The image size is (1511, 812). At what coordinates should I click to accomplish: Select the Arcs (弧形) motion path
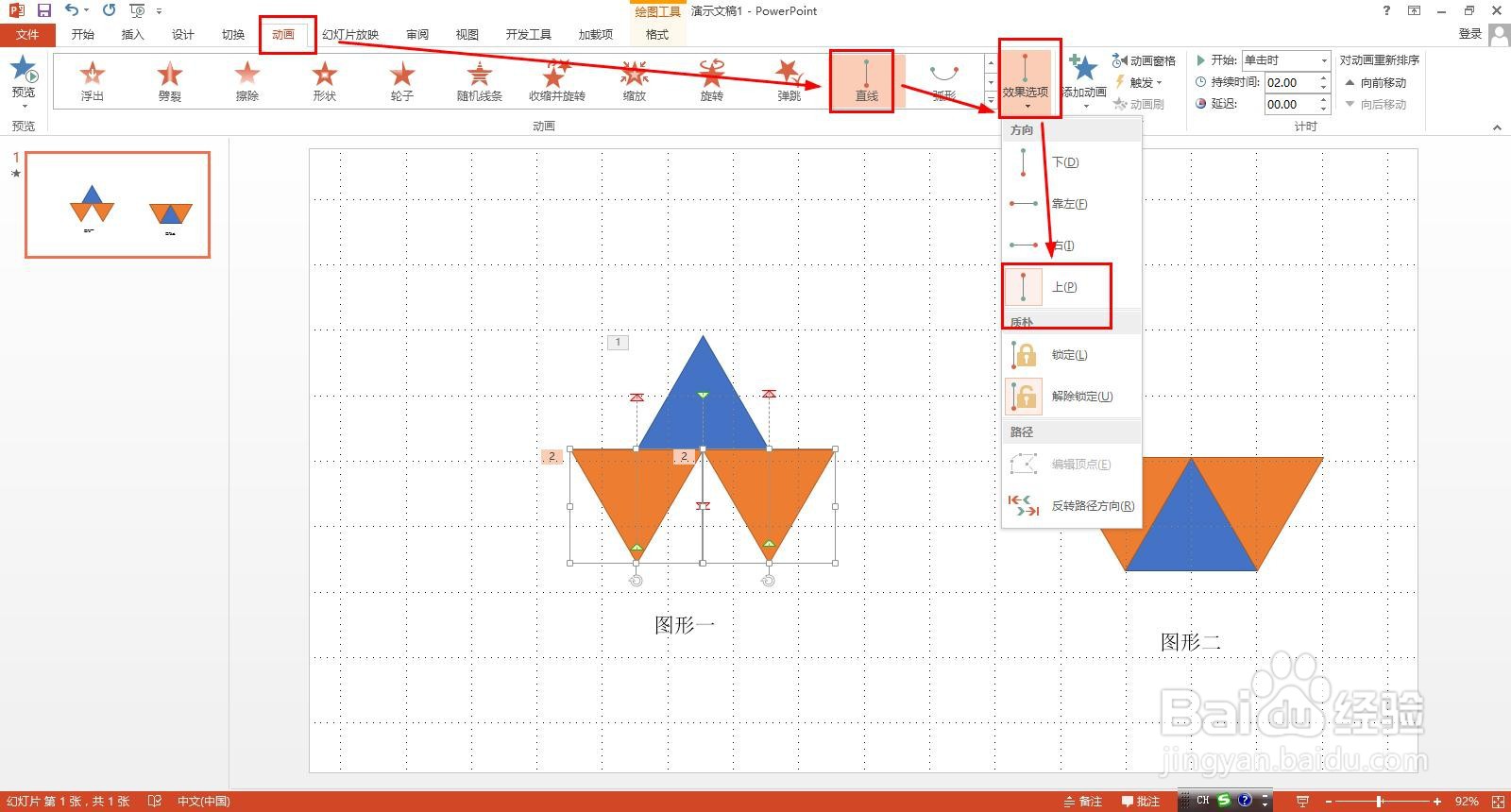(x=943, y=82)
